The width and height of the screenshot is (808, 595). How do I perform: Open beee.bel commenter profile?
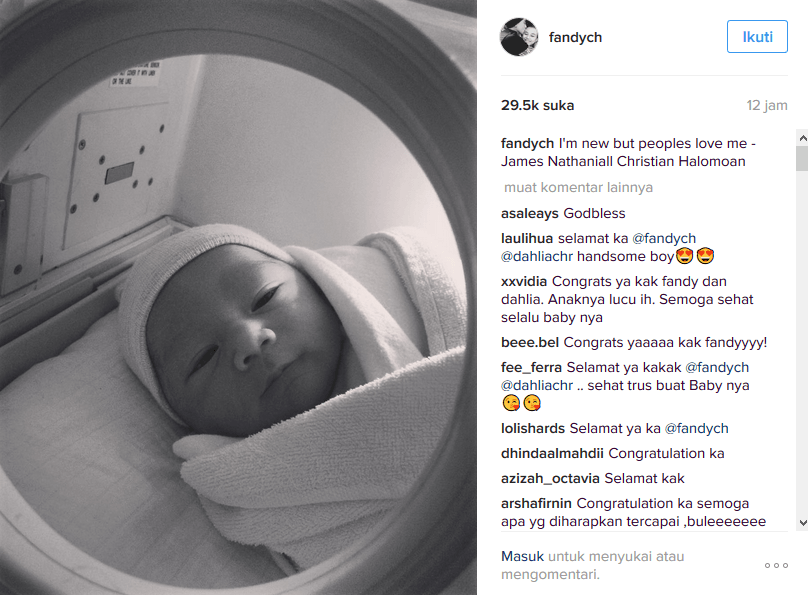(x=530, y=343)
